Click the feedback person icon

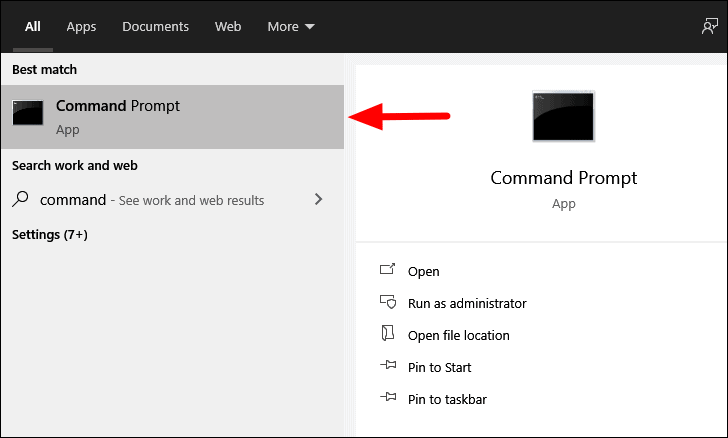pyautogui.click(x=709, y=26)
